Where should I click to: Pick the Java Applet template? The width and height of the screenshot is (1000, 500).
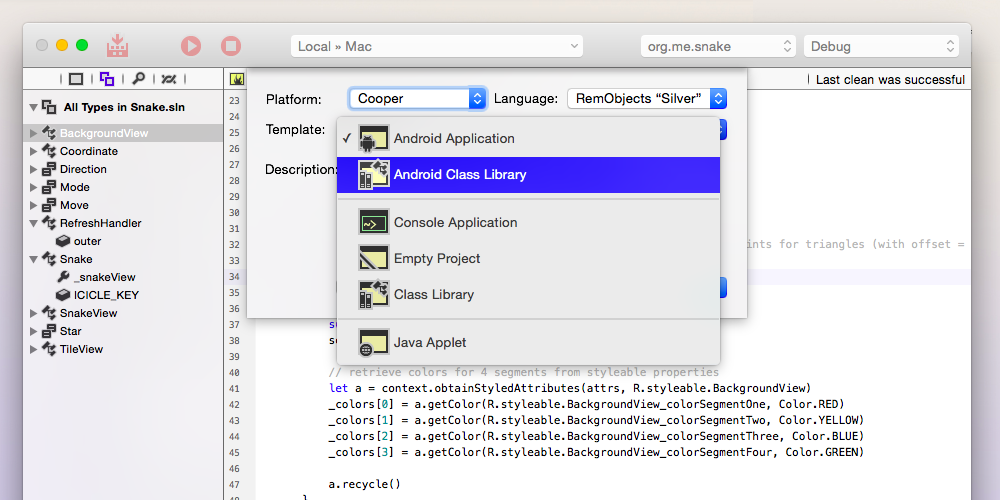[430, 343]
